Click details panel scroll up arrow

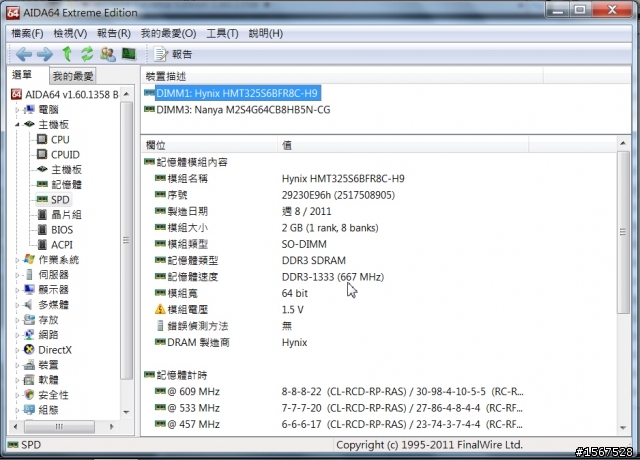click(x=623, y=143)
